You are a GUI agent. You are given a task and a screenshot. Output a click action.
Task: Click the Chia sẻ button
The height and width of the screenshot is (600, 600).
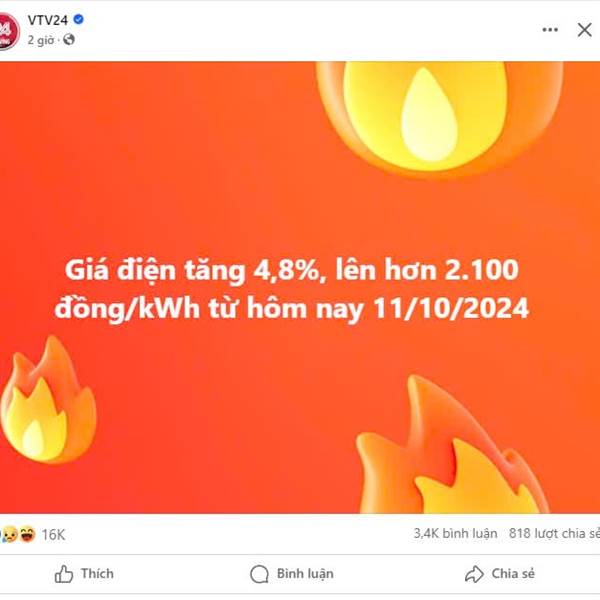click(500, 574)
